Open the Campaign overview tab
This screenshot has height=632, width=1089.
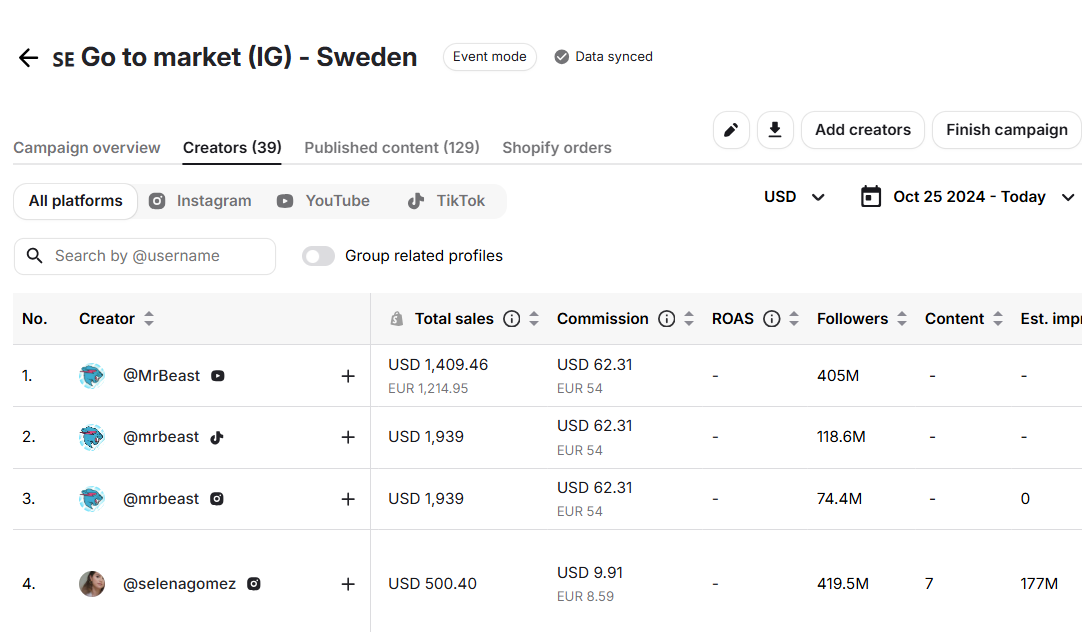pos(87,148)
